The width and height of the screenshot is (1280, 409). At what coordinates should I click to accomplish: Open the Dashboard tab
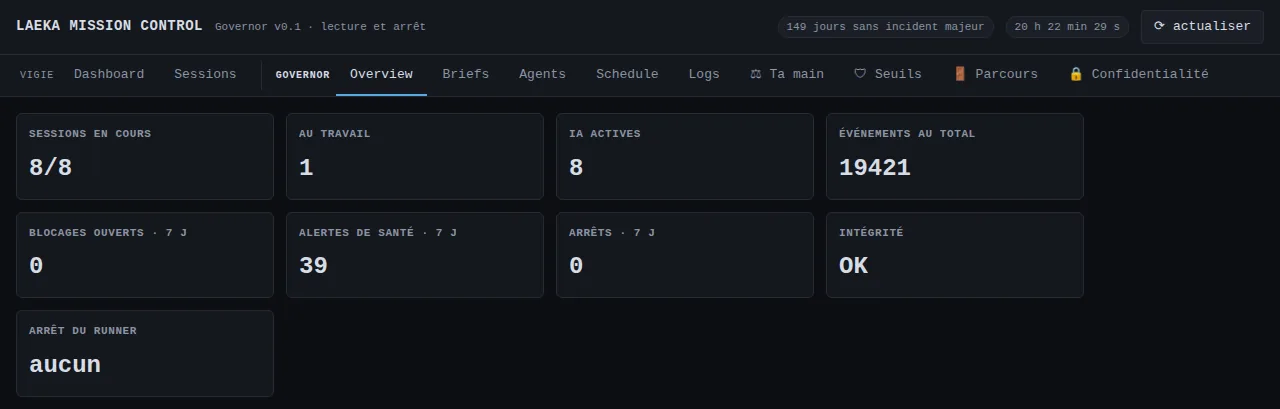109,74
